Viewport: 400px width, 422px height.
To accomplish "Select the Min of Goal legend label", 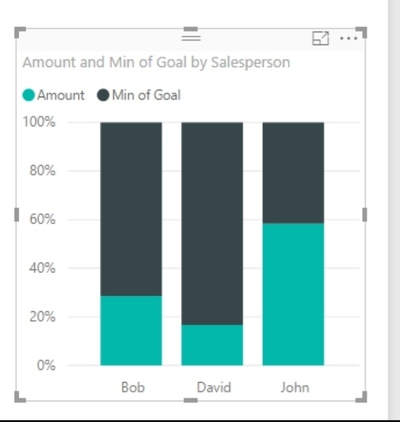I will click(x=146, y=95).
